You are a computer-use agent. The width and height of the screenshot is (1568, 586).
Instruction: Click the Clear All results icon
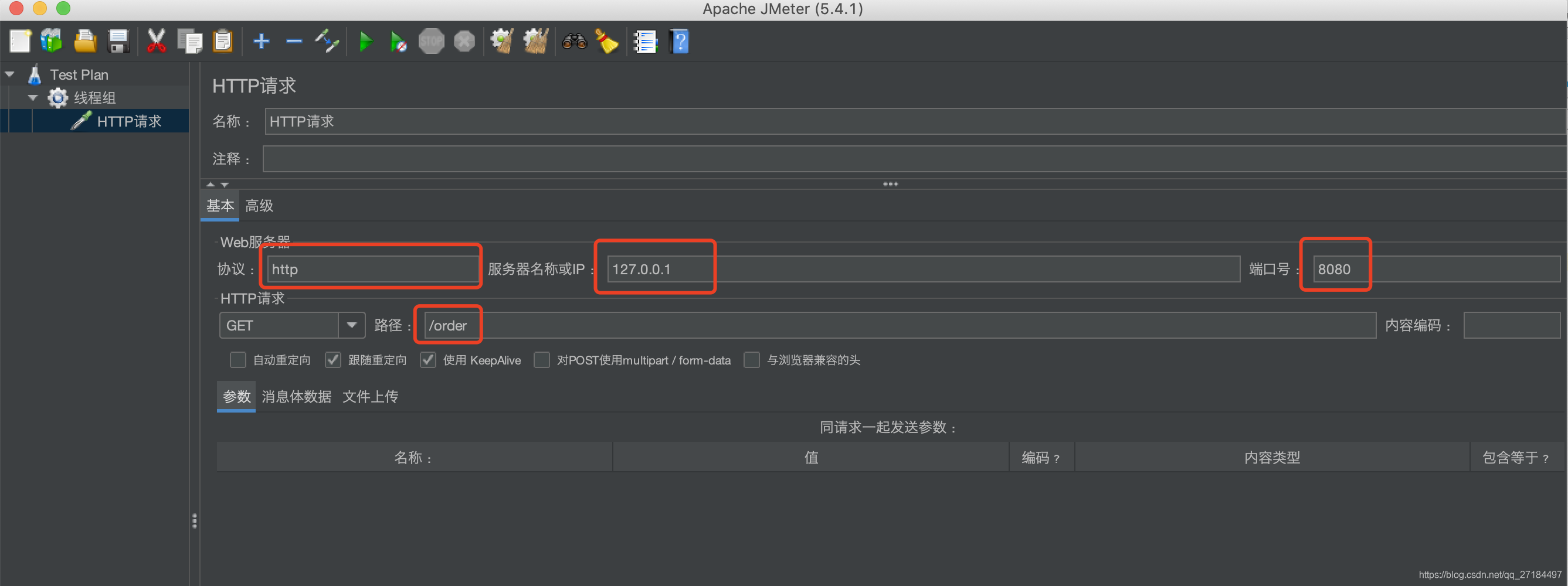coord(535,42)
